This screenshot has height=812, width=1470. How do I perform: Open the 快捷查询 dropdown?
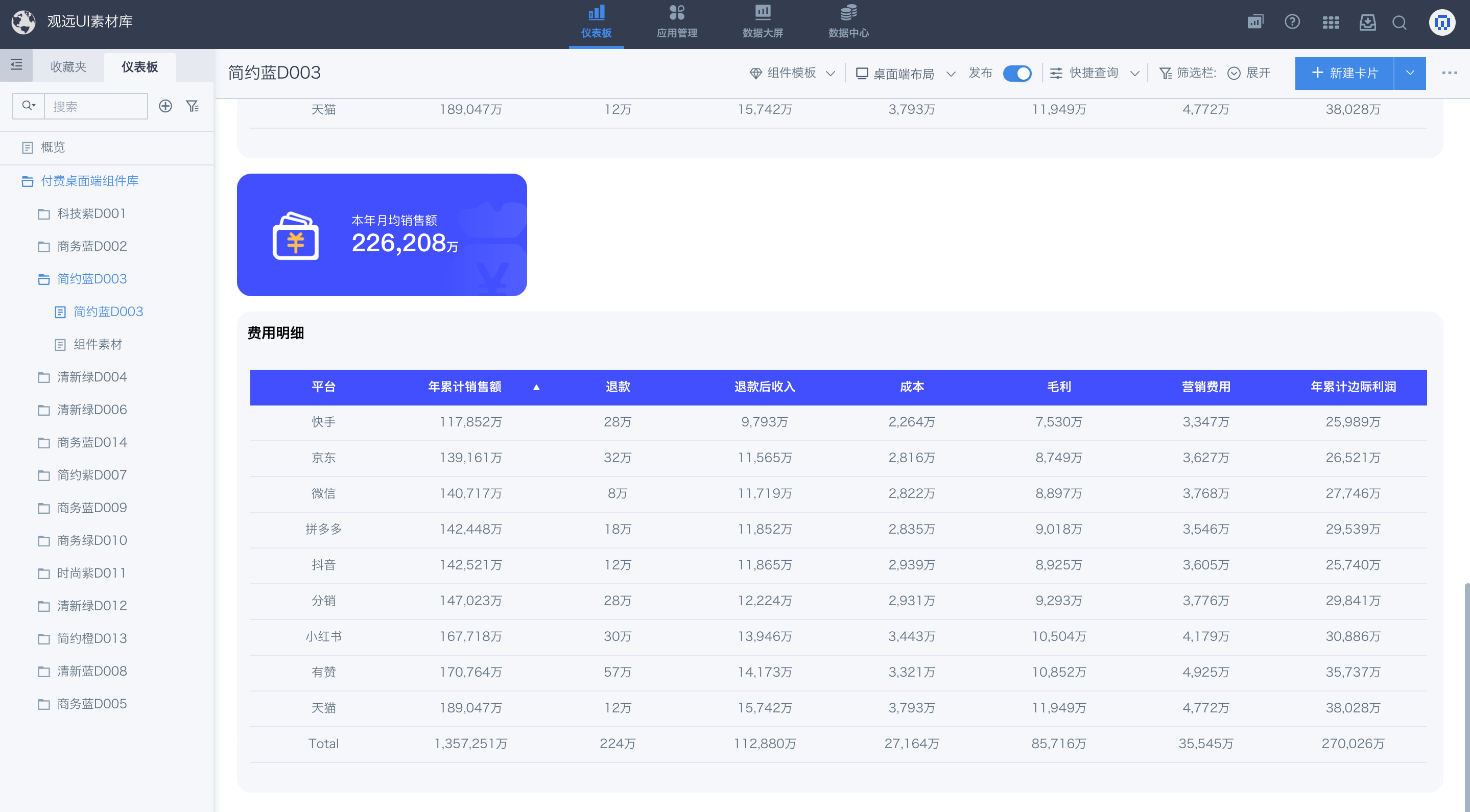(1094, 73)
